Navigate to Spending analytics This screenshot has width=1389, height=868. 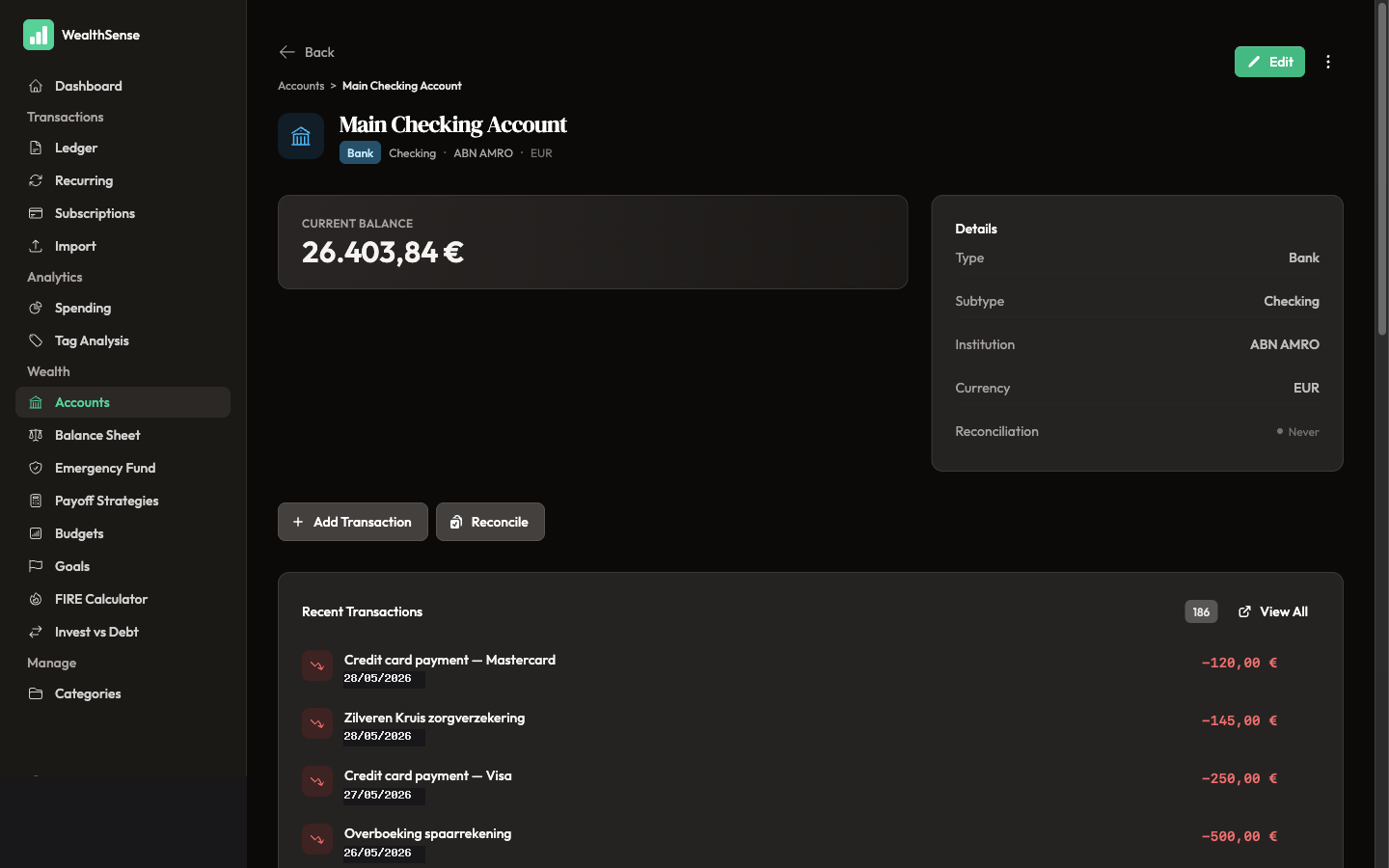click(x=123, y=308)
